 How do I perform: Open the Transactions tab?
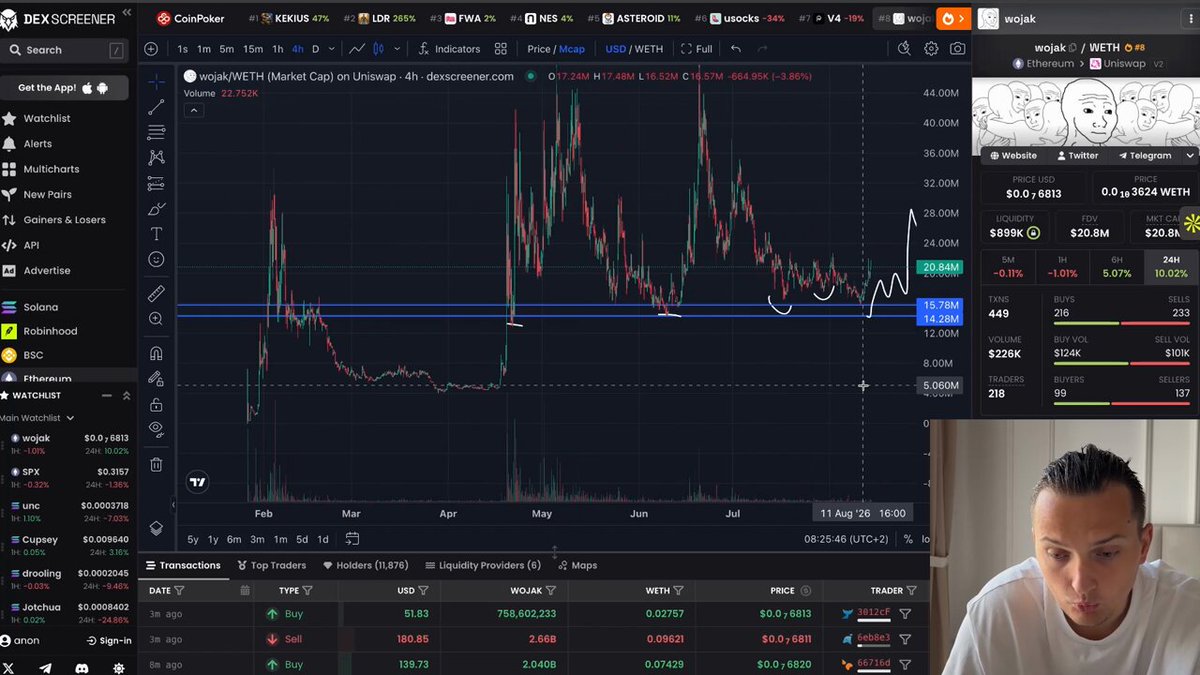click(183, 565)
